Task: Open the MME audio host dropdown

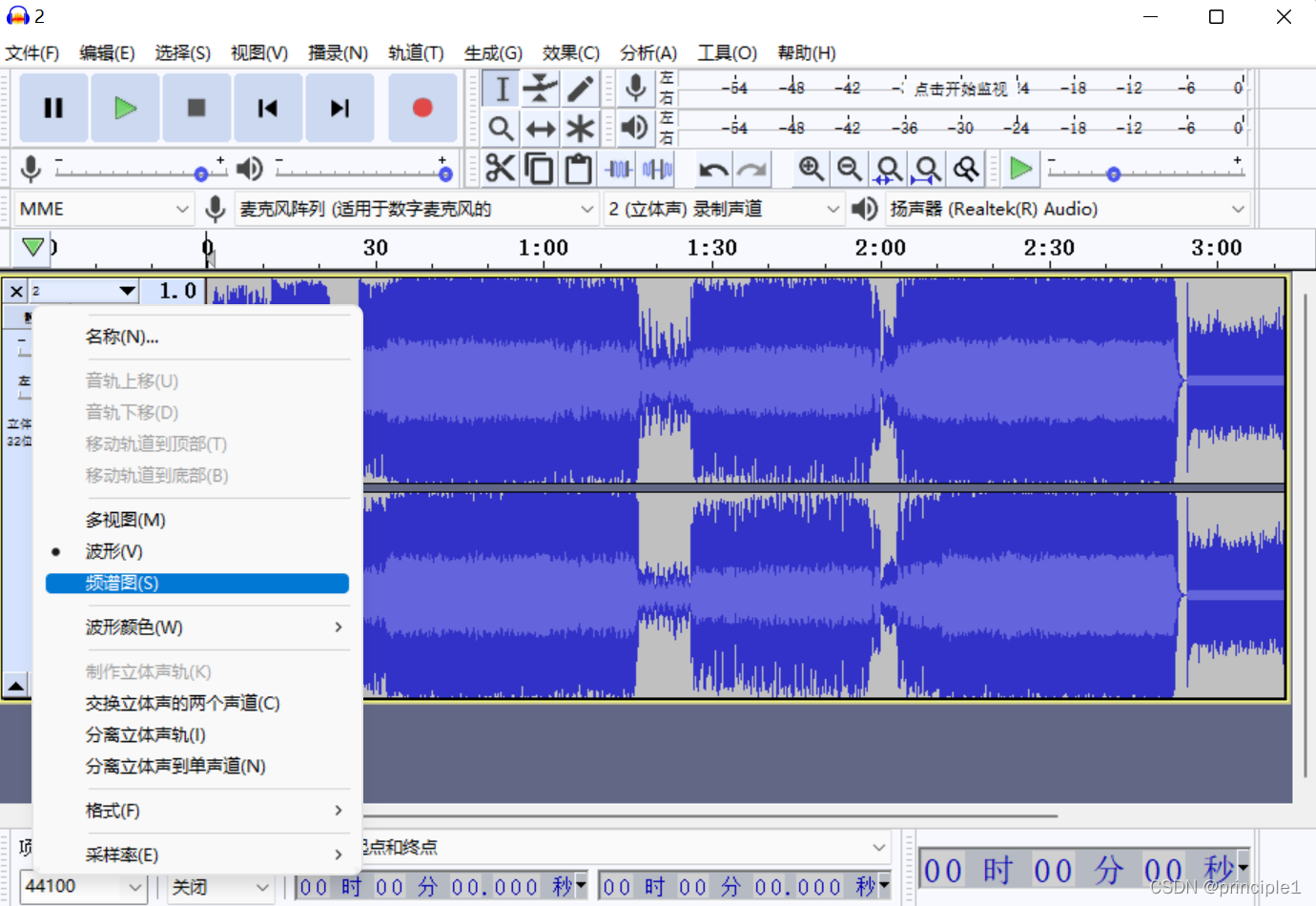Action: tap(104, 209)
